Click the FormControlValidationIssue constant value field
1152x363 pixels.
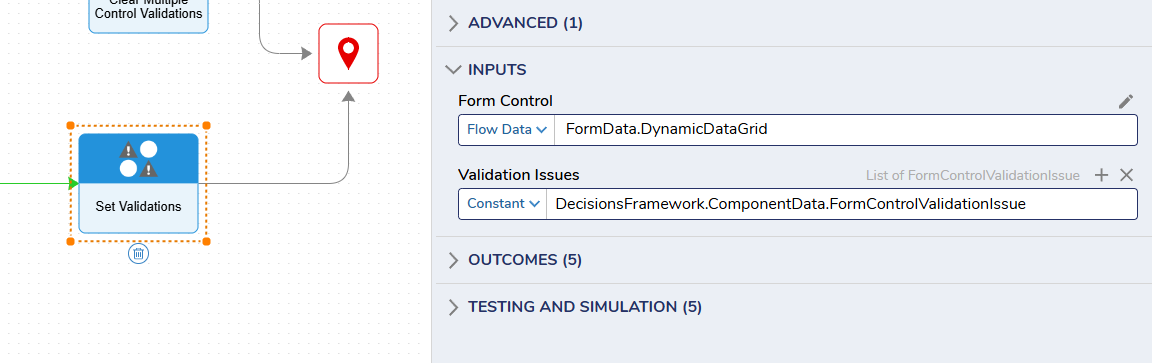point(842,204)
